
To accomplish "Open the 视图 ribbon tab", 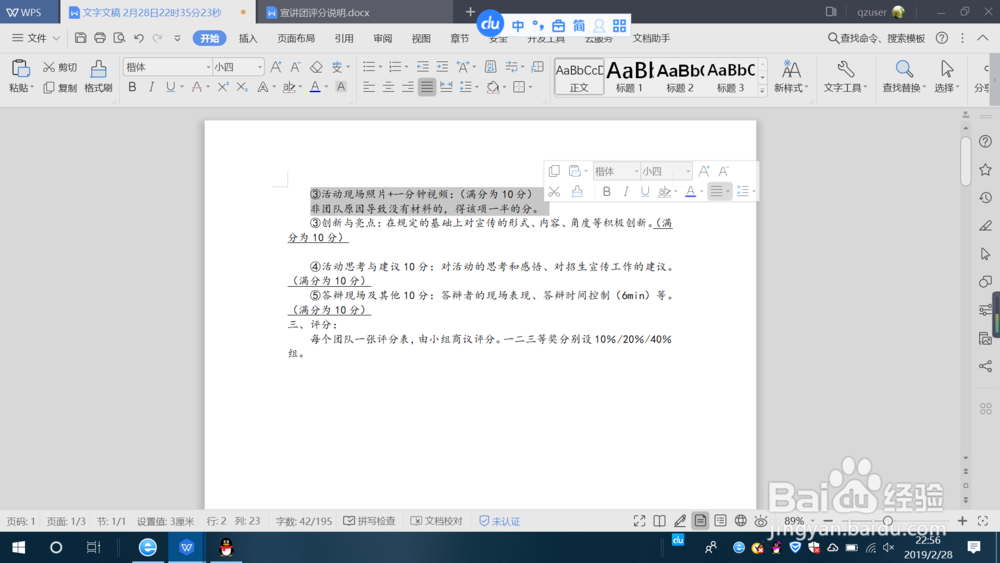I will 421,38.
